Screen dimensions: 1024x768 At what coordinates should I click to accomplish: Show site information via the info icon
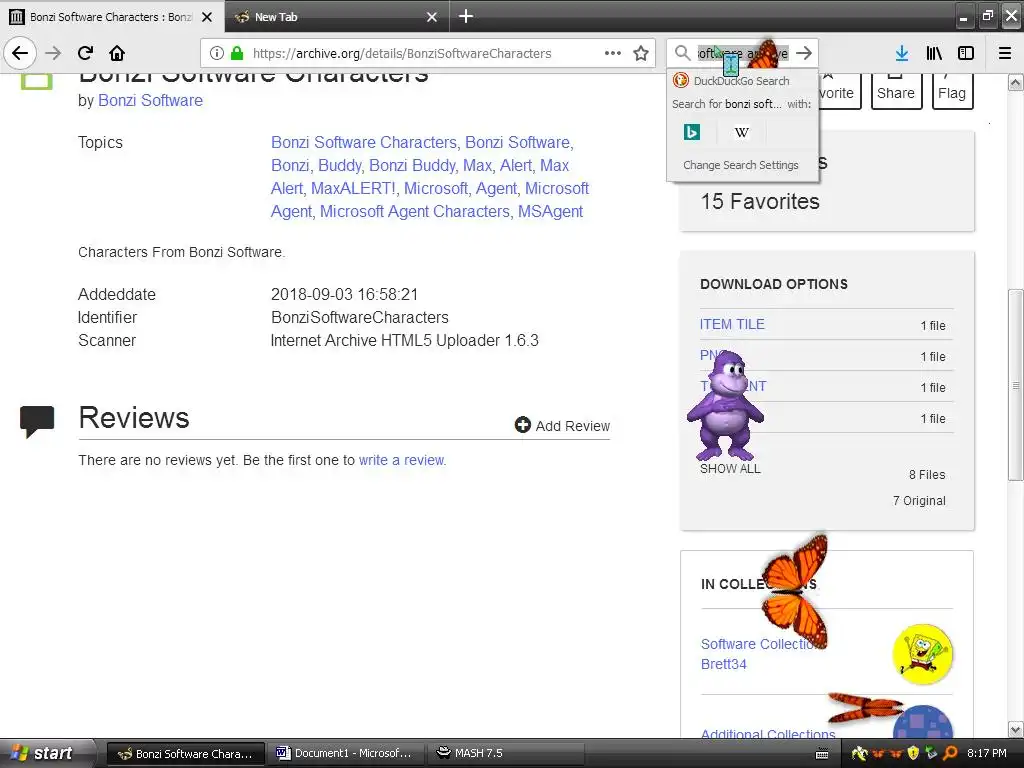point(217,53)
